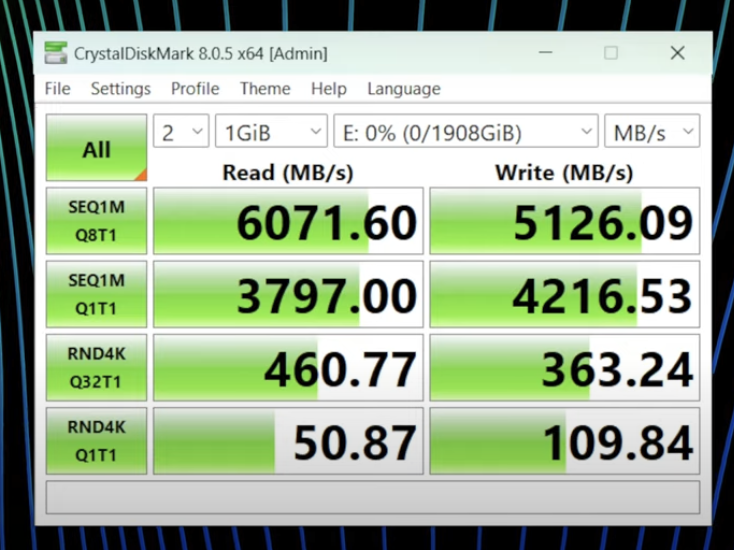Screen dimensions: 734x550
Task: Minimize the CrystalDiskMark window
Action: tap(545, 53)
